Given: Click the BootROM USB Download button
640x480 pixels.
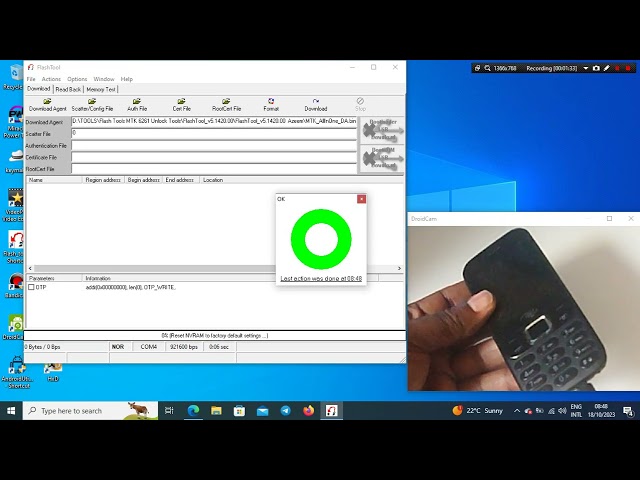Looking at the screenshot, I should [x=382, y=158].
